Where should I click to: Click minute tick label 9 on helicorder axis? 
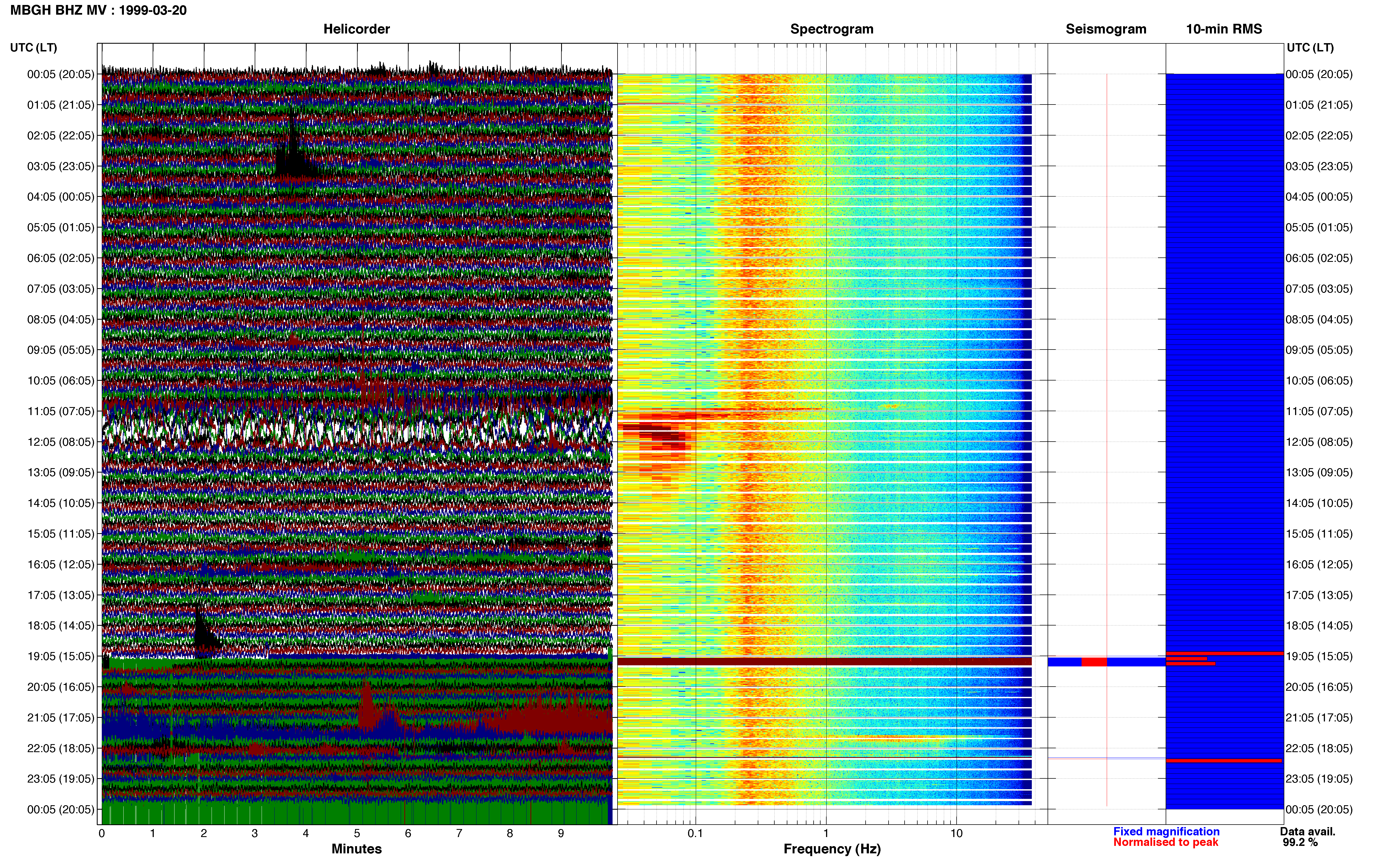click(x=561, y=833)
